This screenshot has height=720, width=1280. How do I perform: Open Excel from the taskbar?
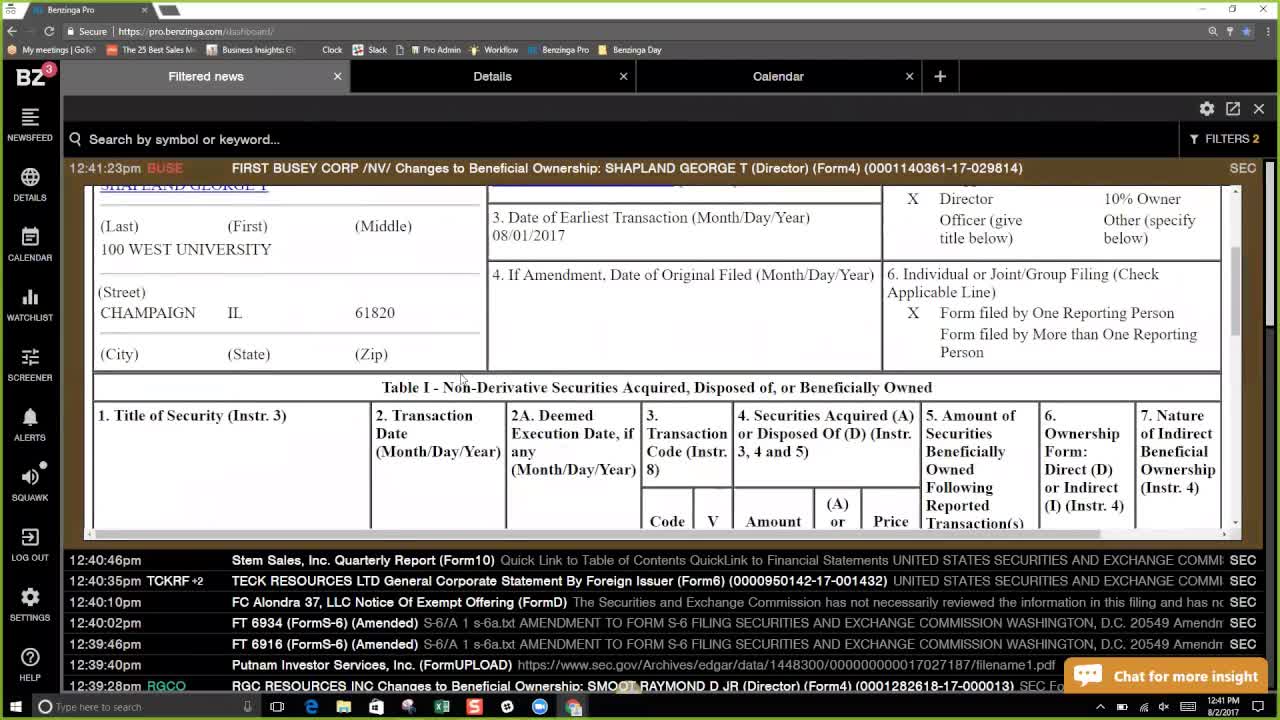coord(442,707)
